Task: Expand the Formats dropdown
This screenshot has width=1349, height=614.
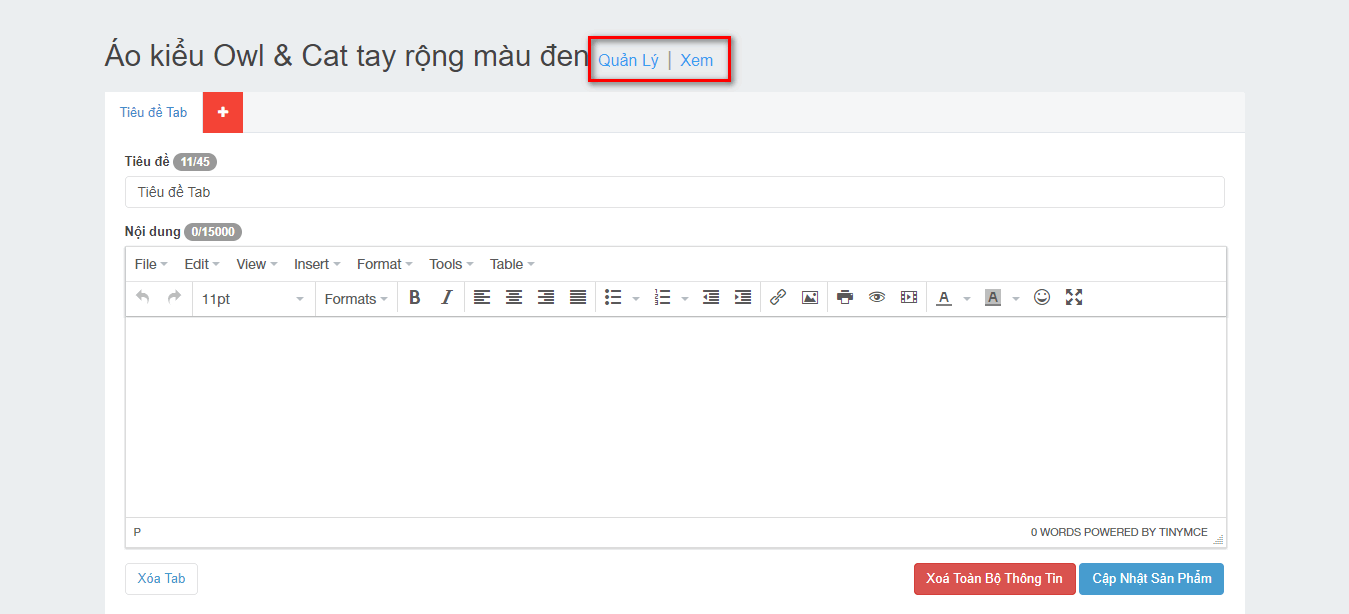Action: 356,299
